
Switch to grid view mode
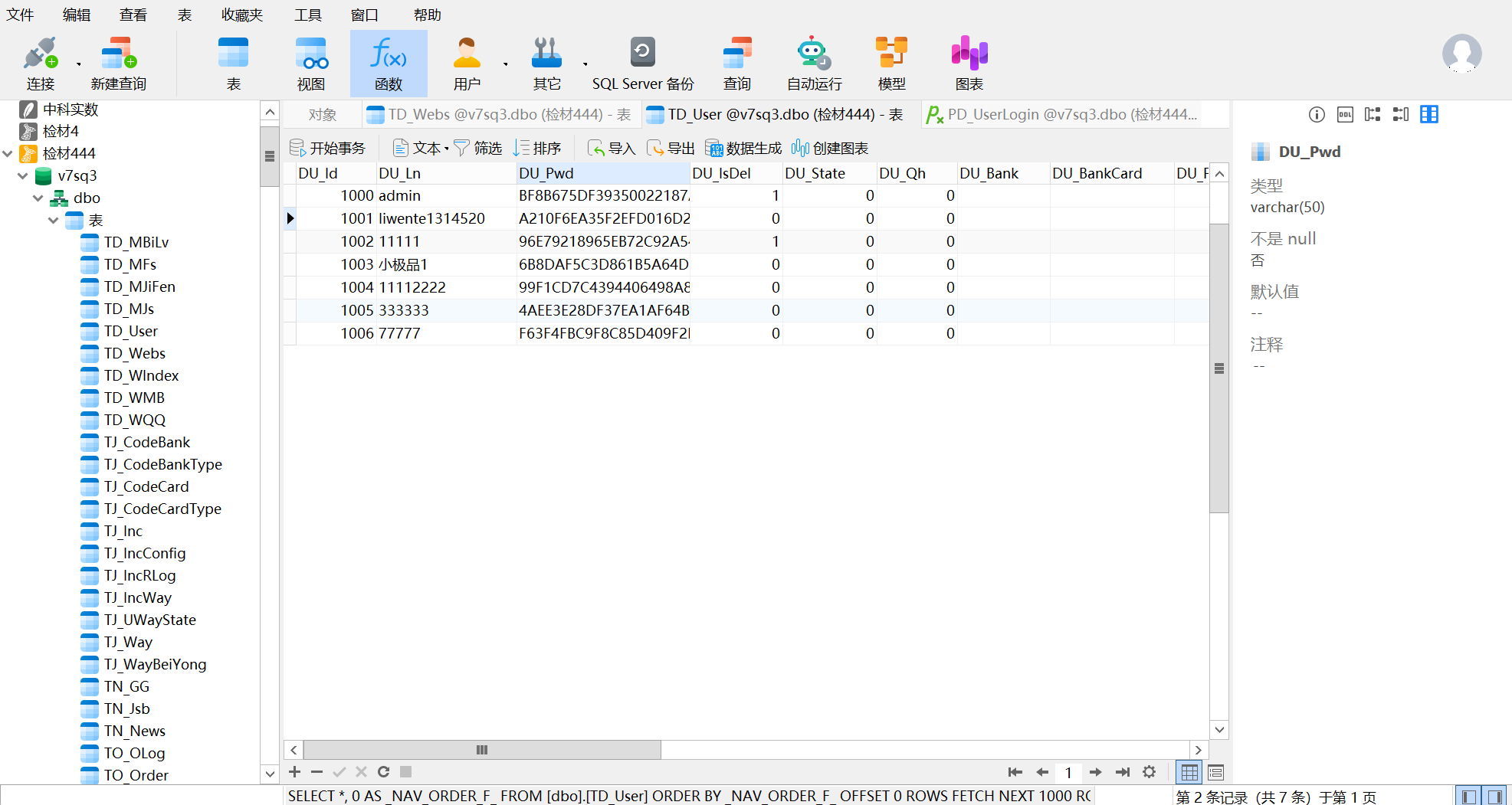click(x=1189, y=772)
